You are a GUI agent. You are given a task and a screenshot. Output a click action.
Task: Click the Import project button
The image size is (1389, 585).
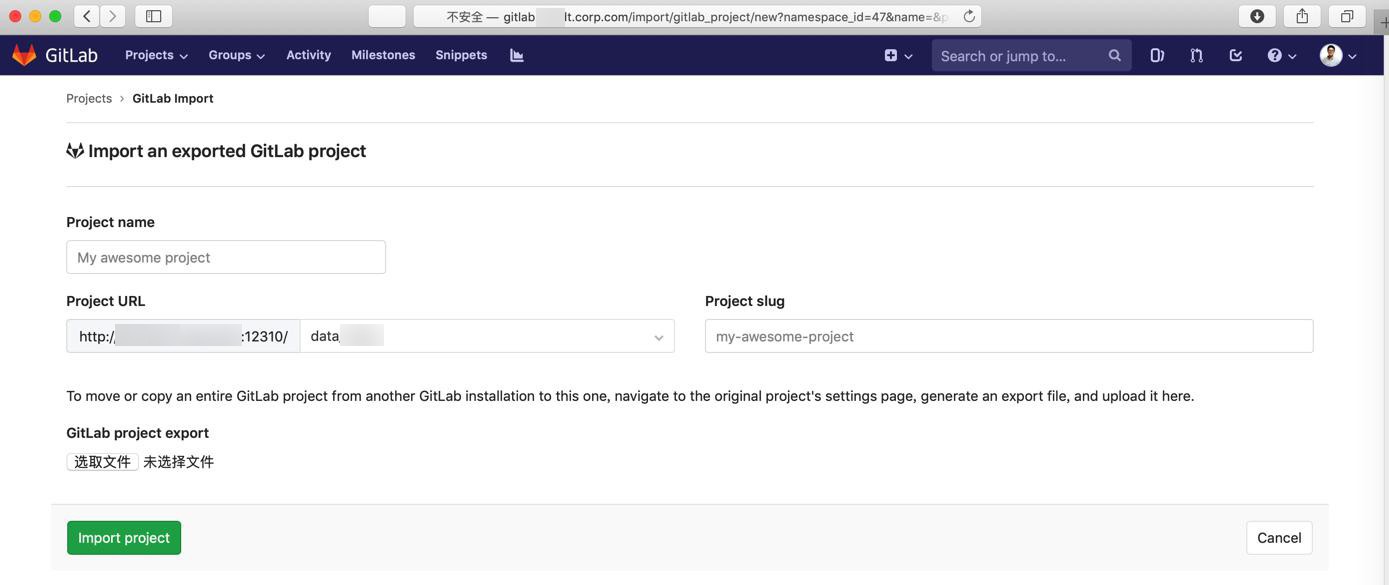pyautogui.click(x=124, y=538)
